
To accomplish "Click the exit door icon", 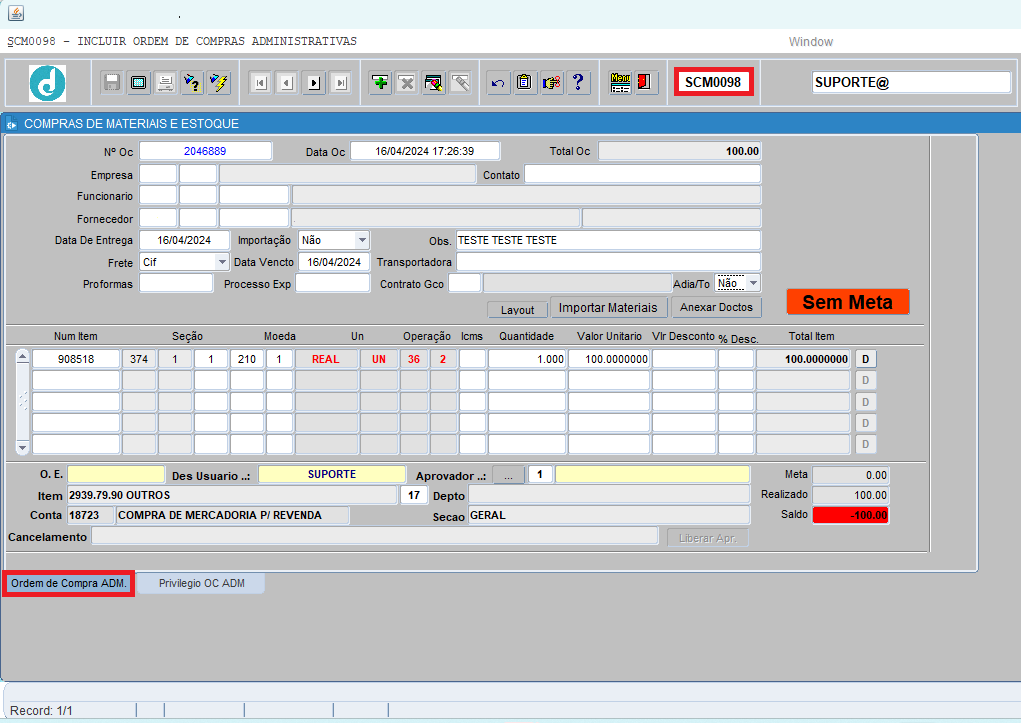I will [x=647, y=83].
